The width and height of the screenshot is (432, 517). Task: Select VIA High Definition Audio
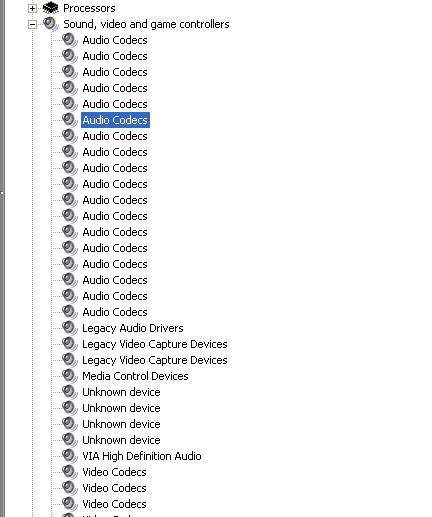pyautogui.click(x=142, y=456)
